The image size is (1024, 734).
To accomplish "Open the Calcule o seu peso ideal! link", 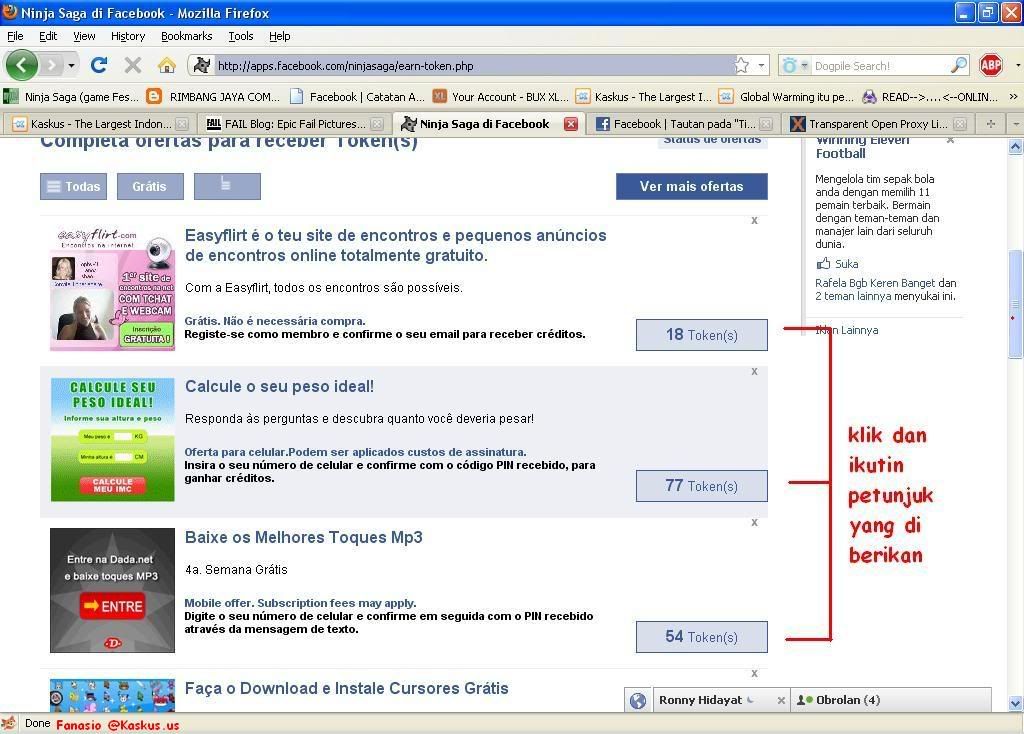I will point(280,387).
